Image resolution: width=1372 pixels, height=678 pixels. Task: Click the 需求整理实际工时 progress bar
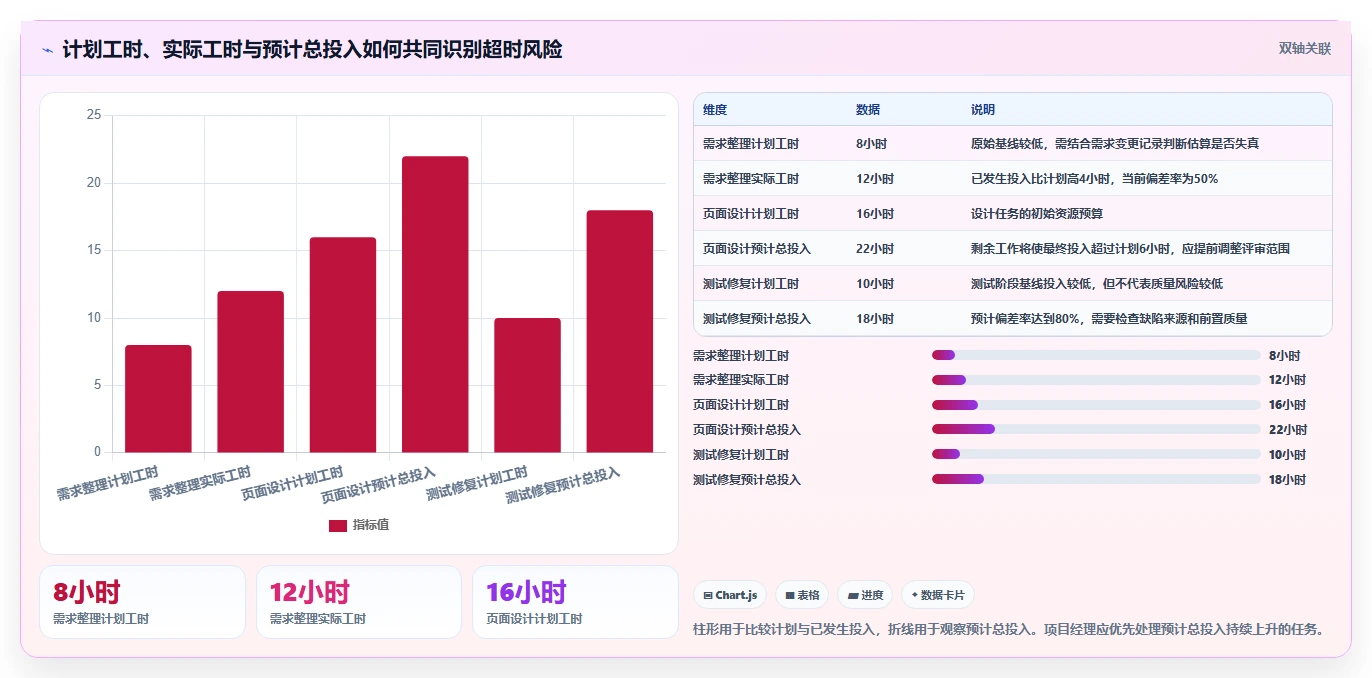point(1096,380)
